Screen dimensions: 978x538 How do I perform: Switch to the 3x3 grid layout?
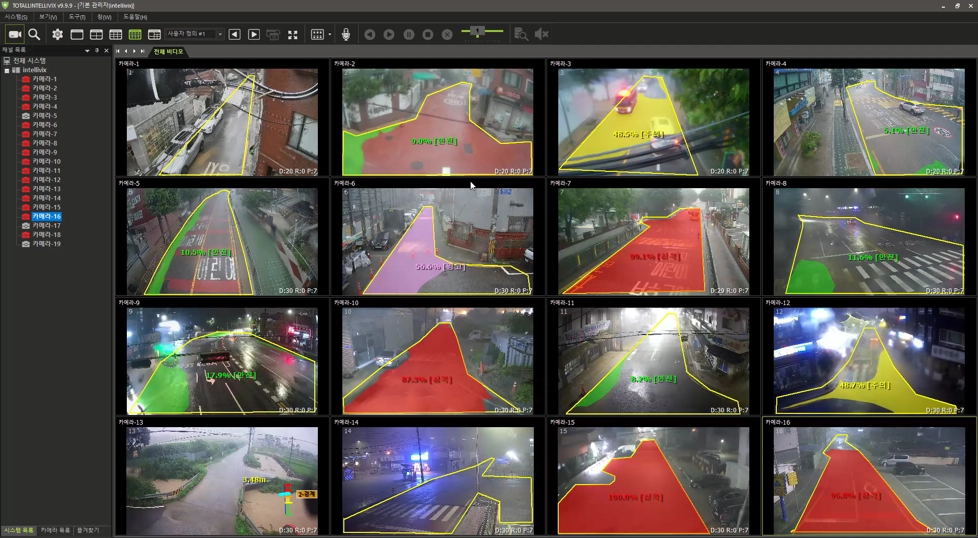(x=115, y=34)
